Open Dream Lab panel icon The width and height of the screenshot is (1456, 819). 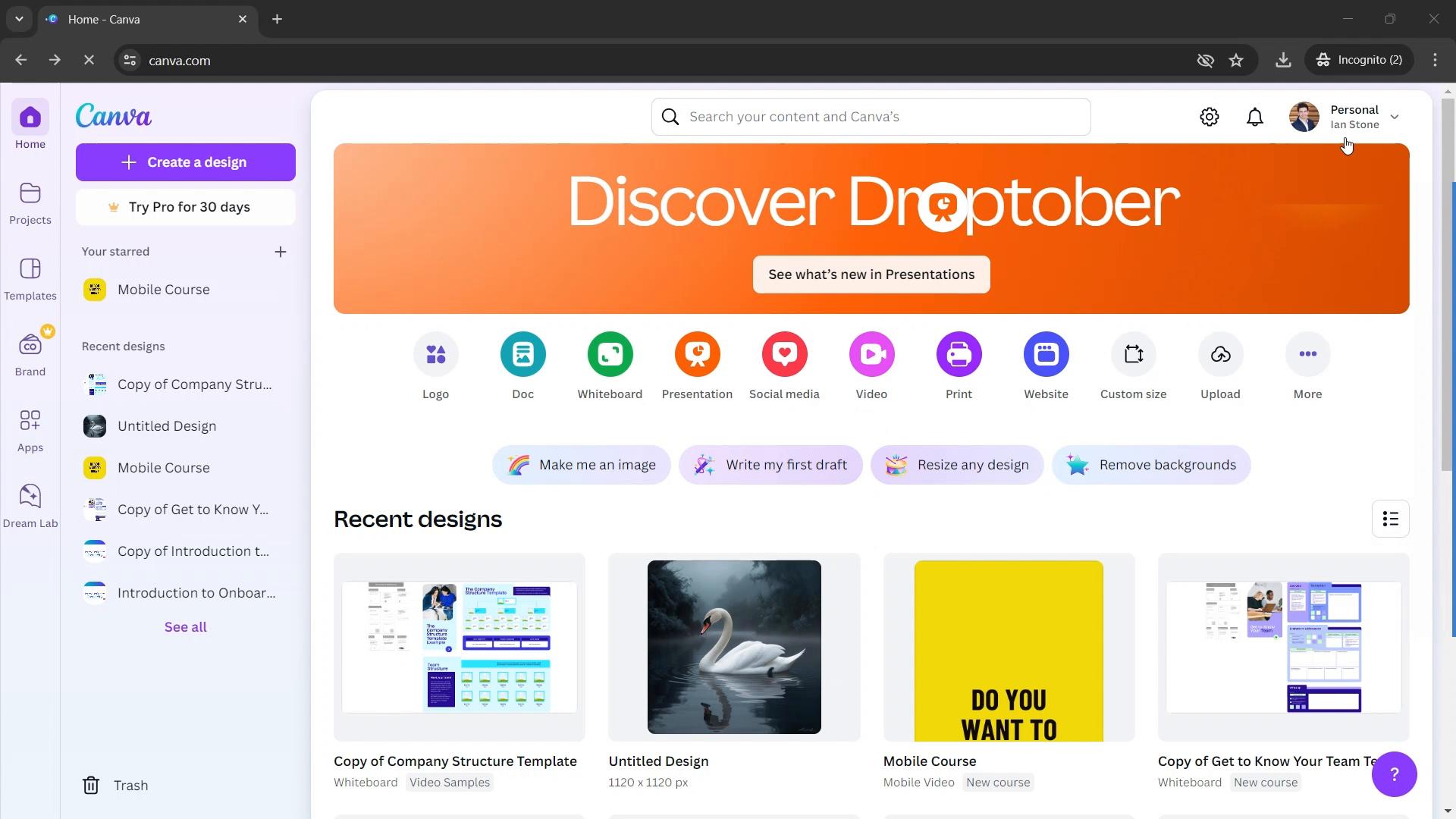point(30,497)
